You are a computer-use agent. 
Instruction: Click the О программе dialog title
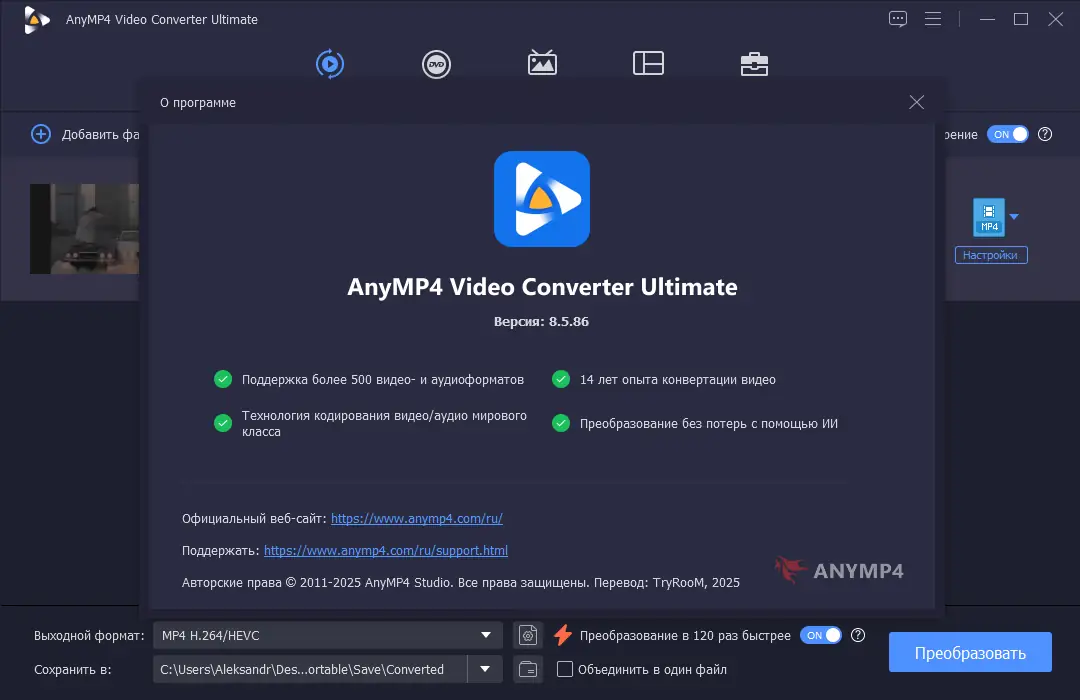tap(198, 103)
